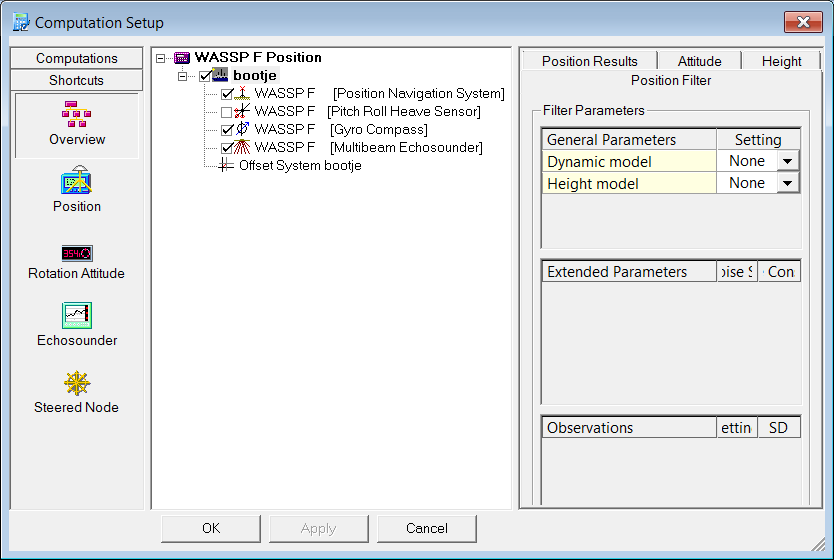Click the Setting column header
834x560 pixels.
(758, 139)
